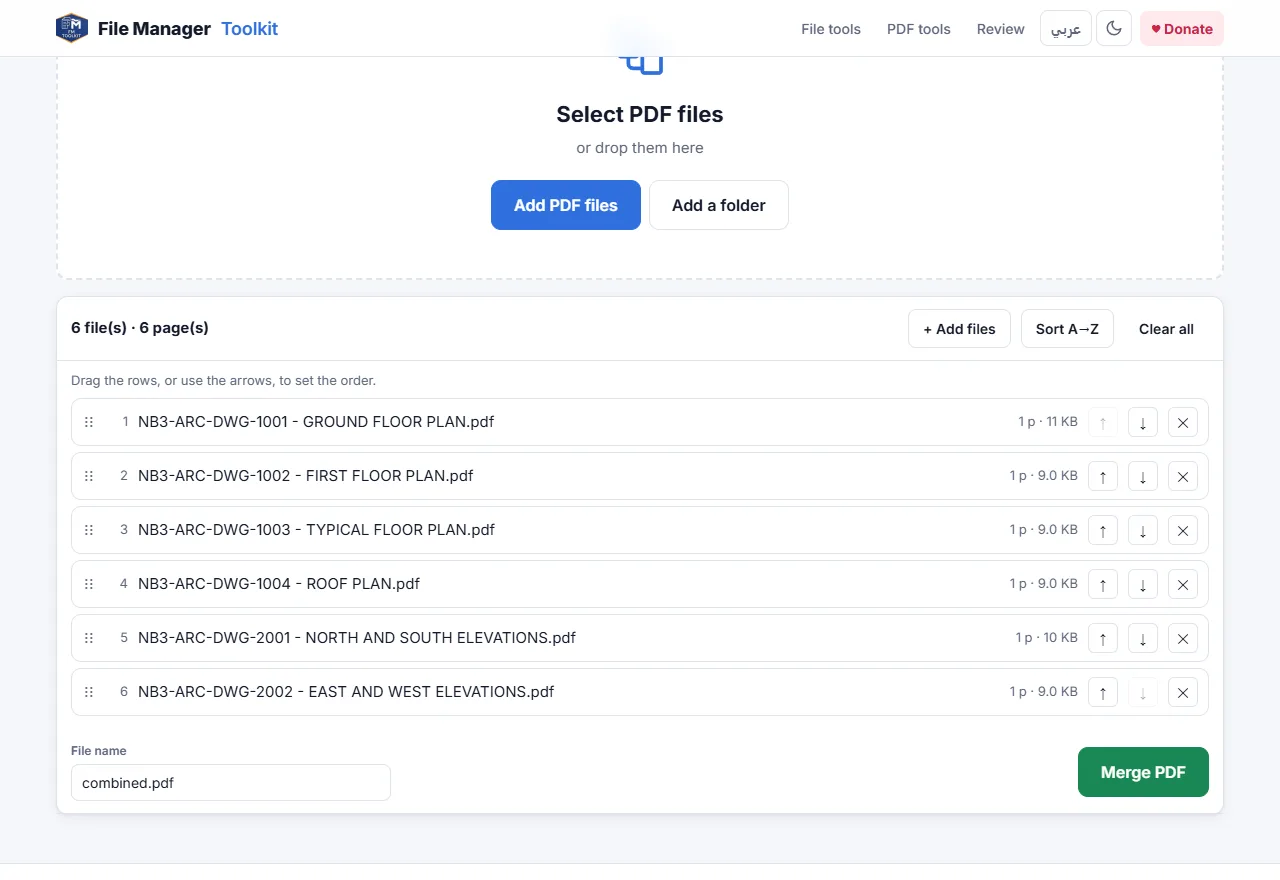Click drag handle of TYPICAL FLOOR PLAN row
This screenshot has height=880, width=1280.
coord(89,530)
